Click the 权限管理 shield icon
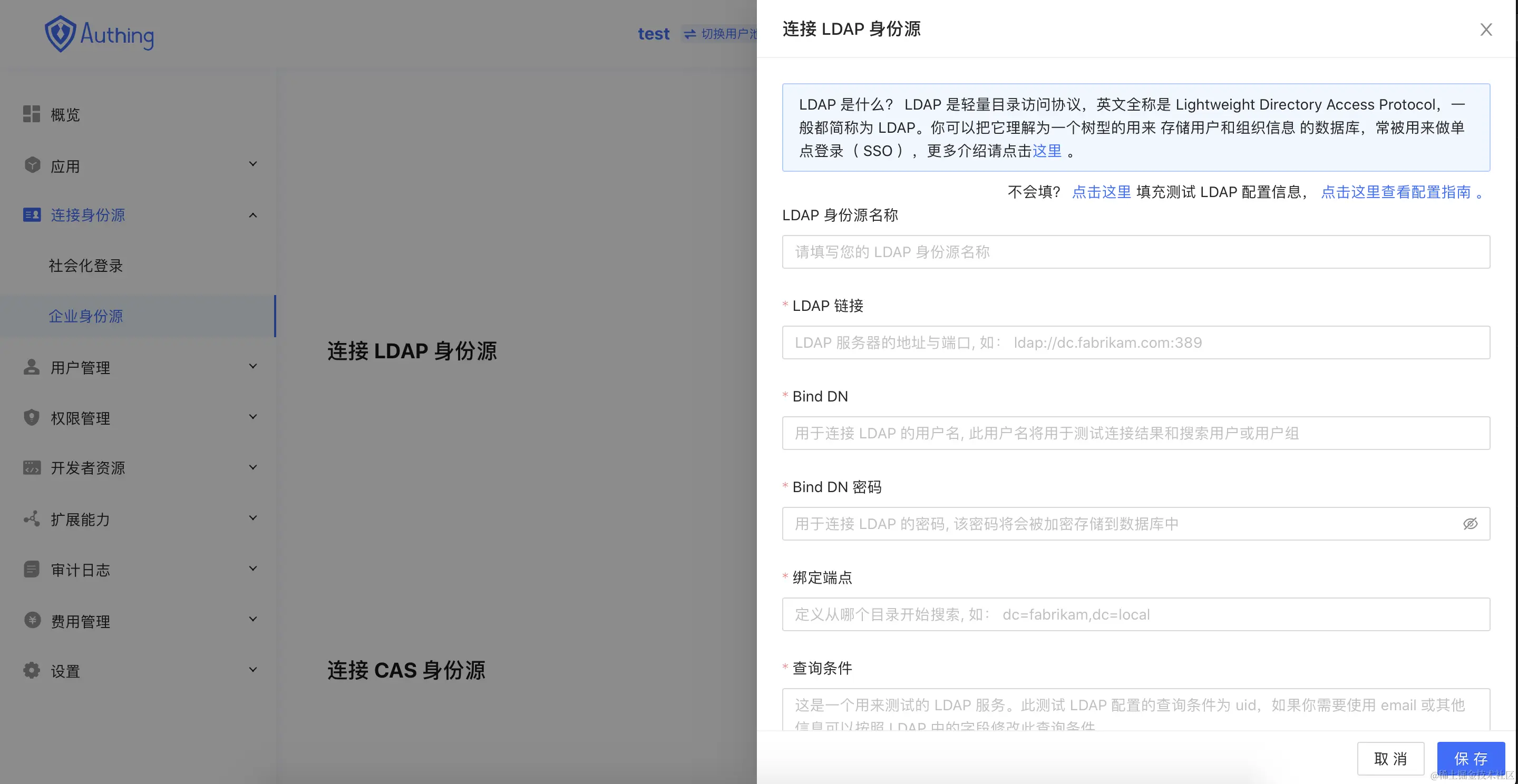The width and height of the screenshot is (1518, 784). click(31, 417)
